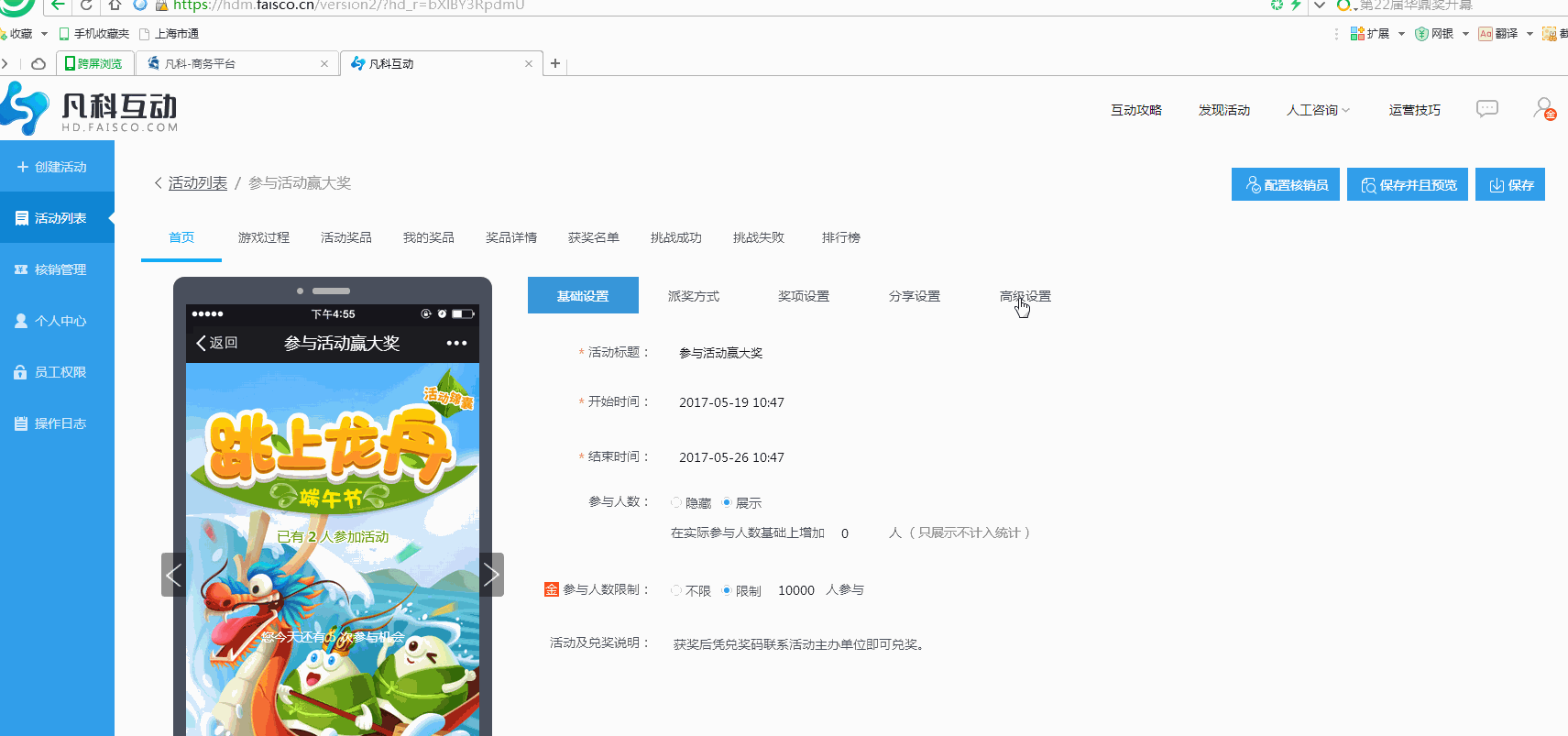Switch to the 奖品详情 tab

pyautogui.click(x=511, y=237)
